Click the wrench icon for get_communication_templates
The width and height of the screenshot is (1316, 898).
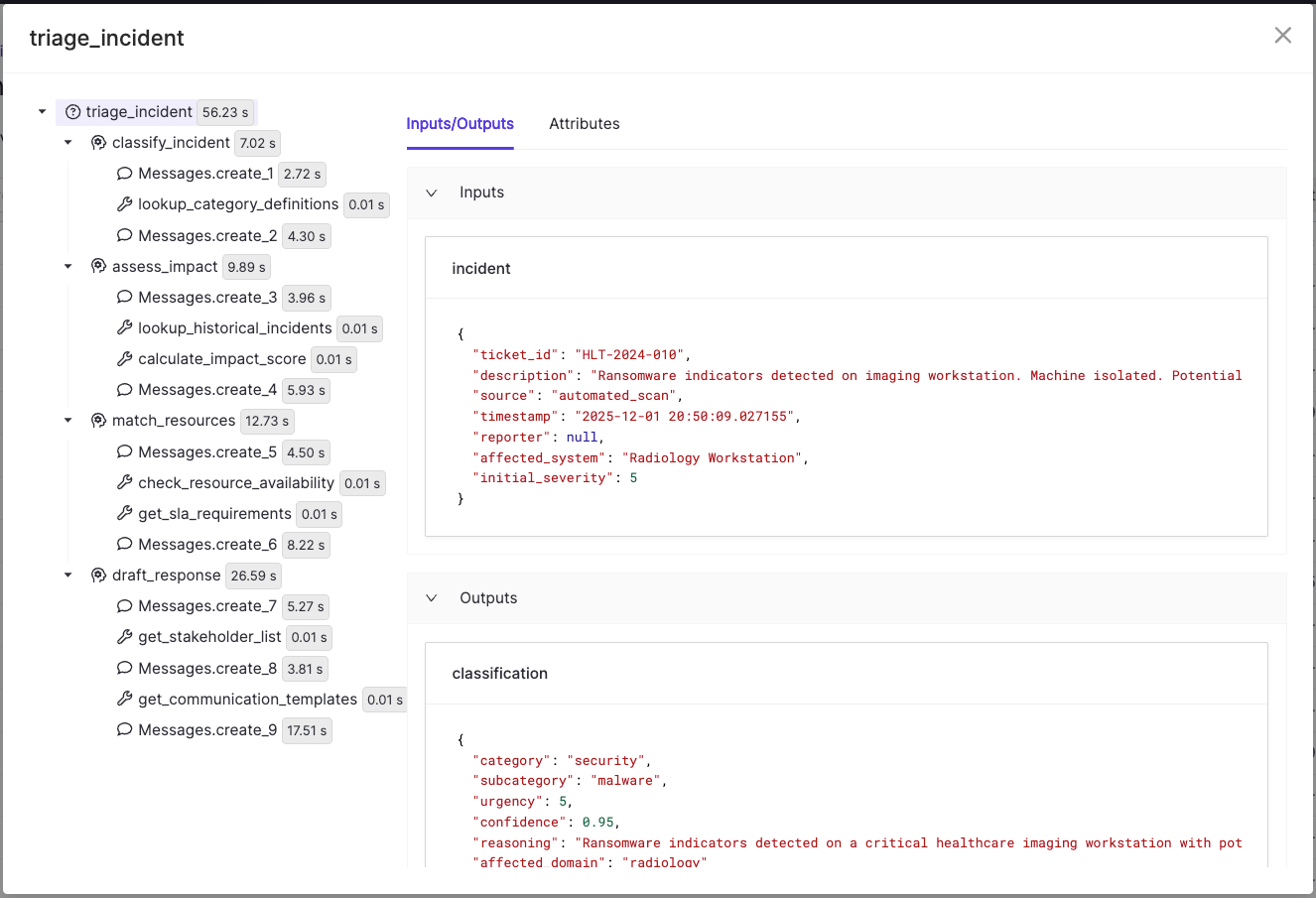[124, 700]
